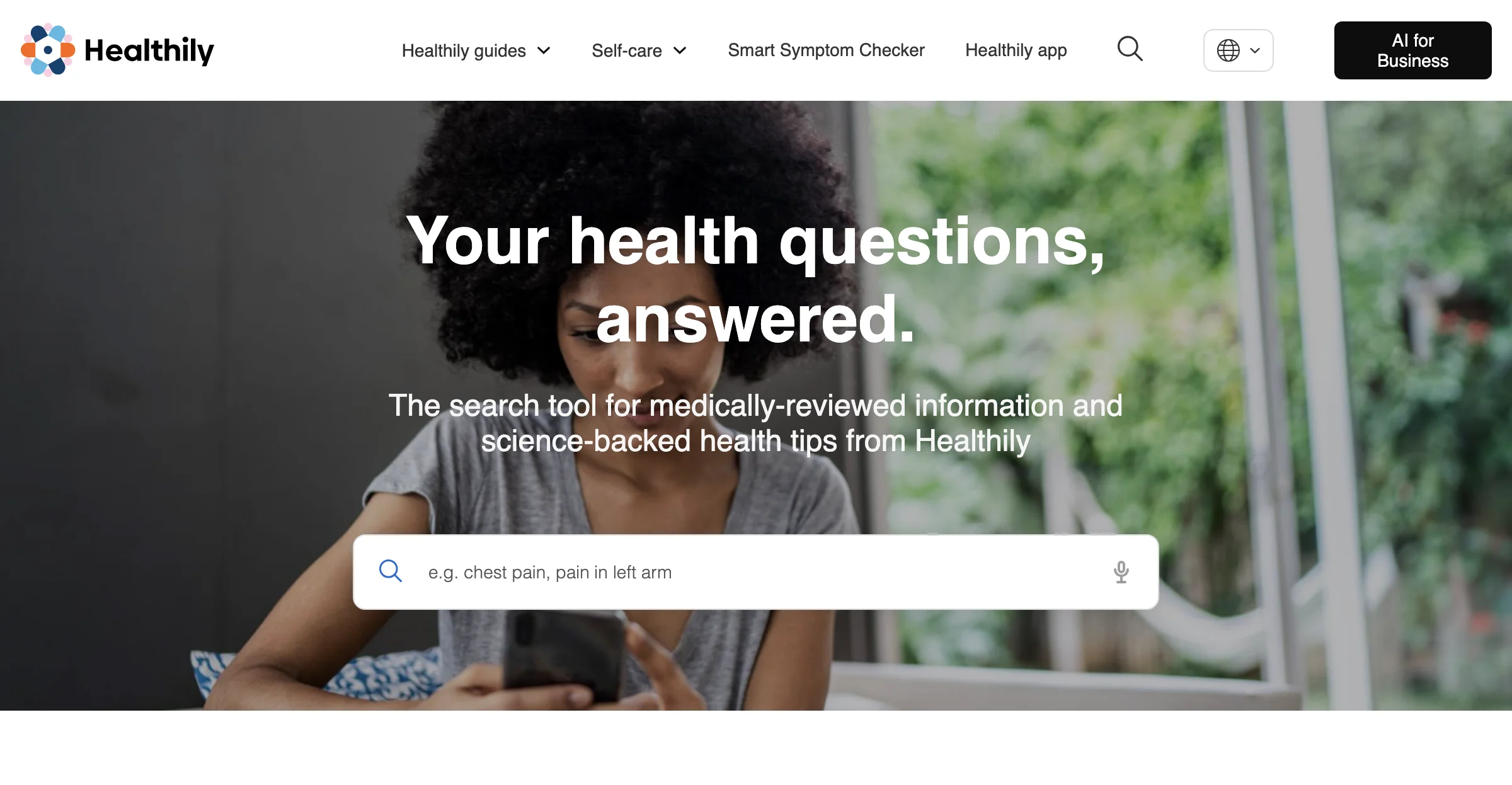The height and width of the screenshot is (785, 1512).
Task: Expand the language selector dropdown
Action: click(1237, 49)
